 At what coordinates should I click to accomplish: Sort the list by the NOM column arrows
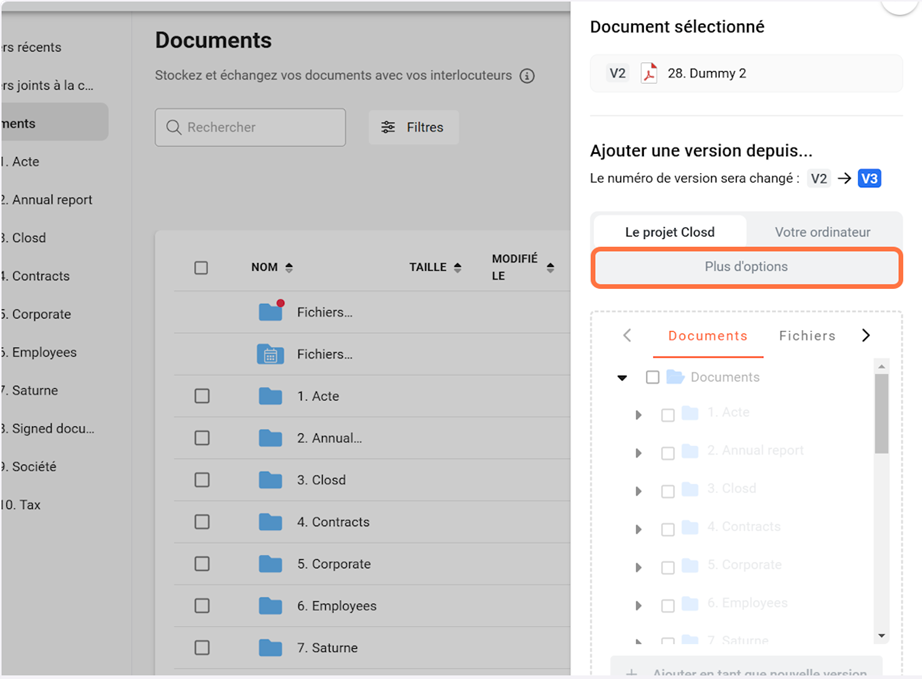coord(289,268)
